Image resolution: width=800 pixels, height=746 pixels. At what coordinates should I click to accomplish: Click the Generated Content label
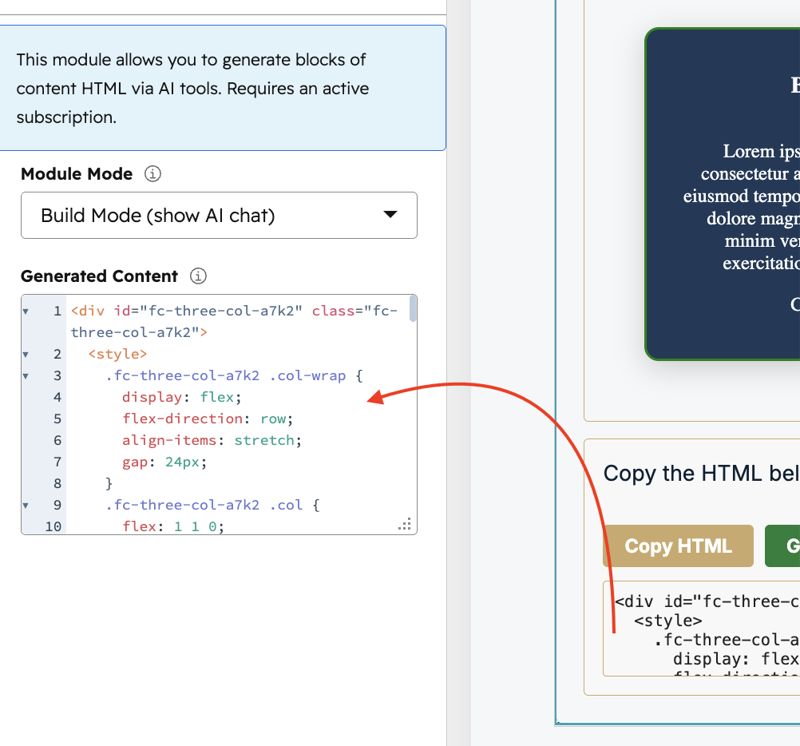point(99,276)
